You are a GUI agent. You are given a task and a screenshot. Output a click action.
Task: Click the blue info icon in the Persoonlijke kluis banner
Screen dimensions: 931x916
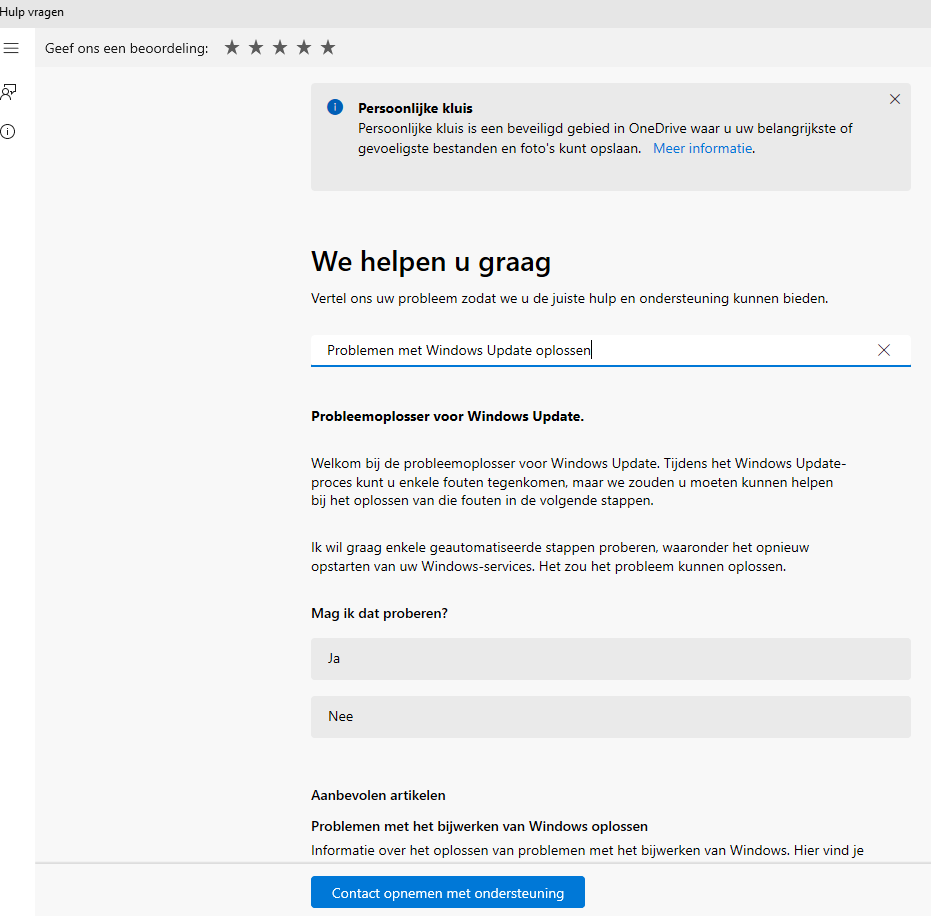click(335, 108)
